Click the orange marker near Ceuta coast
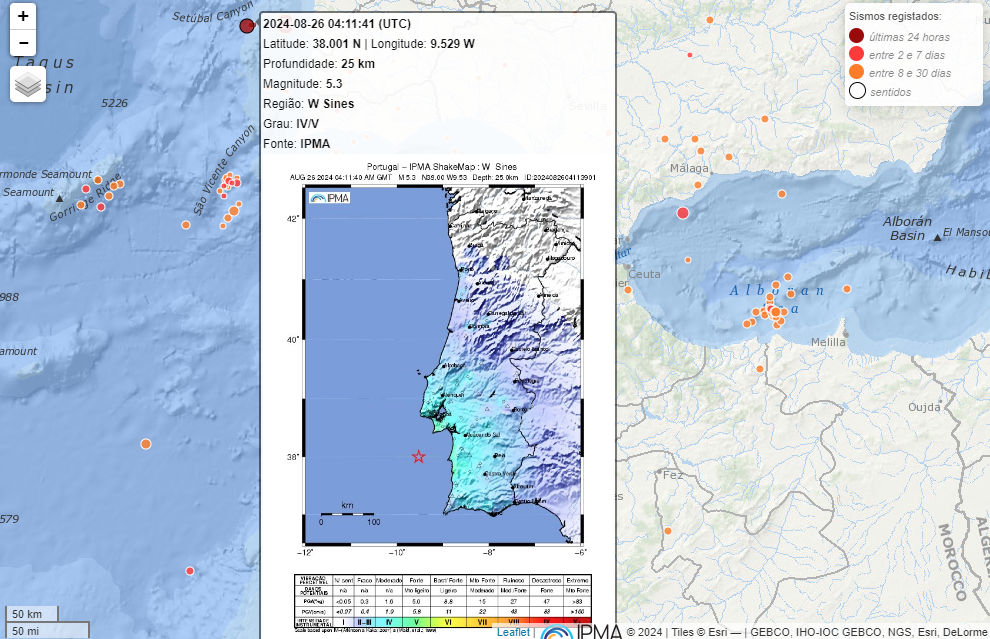Viewport: 990px width, 639px height. 628,290
